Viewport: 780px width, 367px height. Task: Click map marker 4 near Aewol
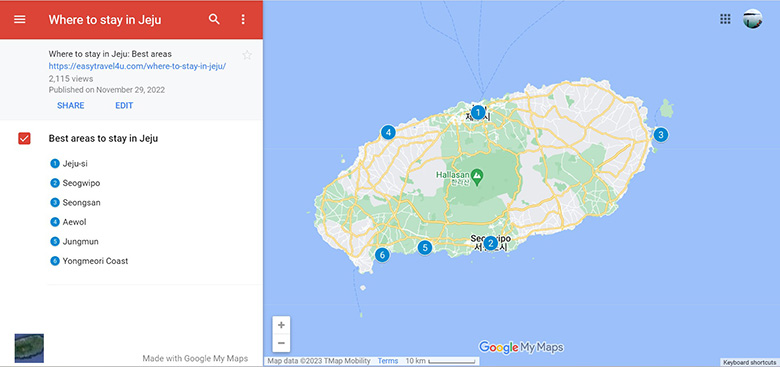(388, 132)
